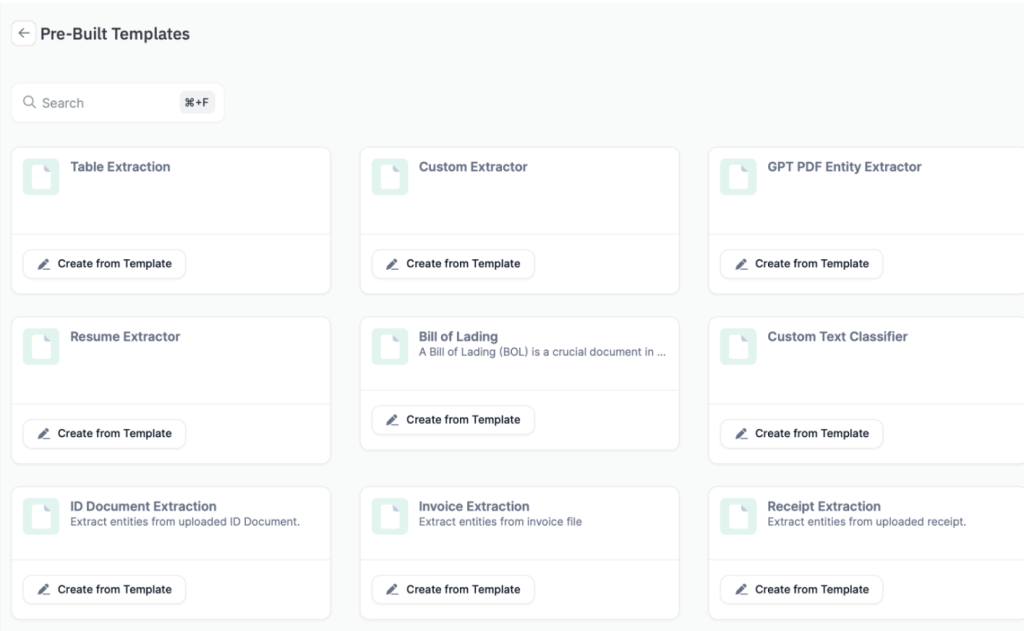The height and width of the screenshot is (631, 1024).
Task: Create from Template for Table Extraction
Action: coord(104,264)
